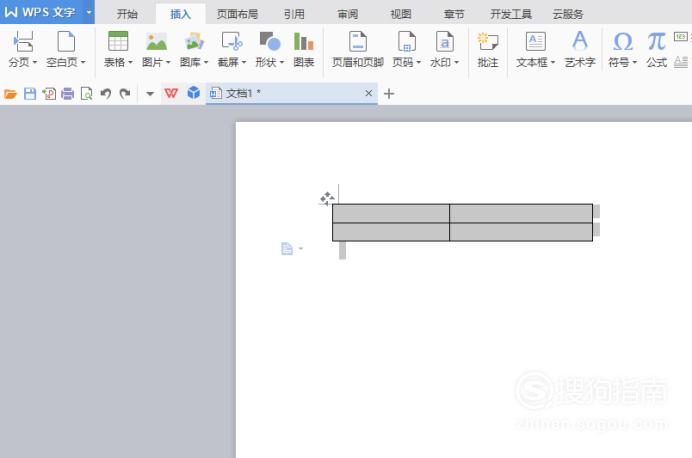Expand the 截屏 dropdown arrow
The height and width of the screenshot is (458, 692).
tap(244, 62)
